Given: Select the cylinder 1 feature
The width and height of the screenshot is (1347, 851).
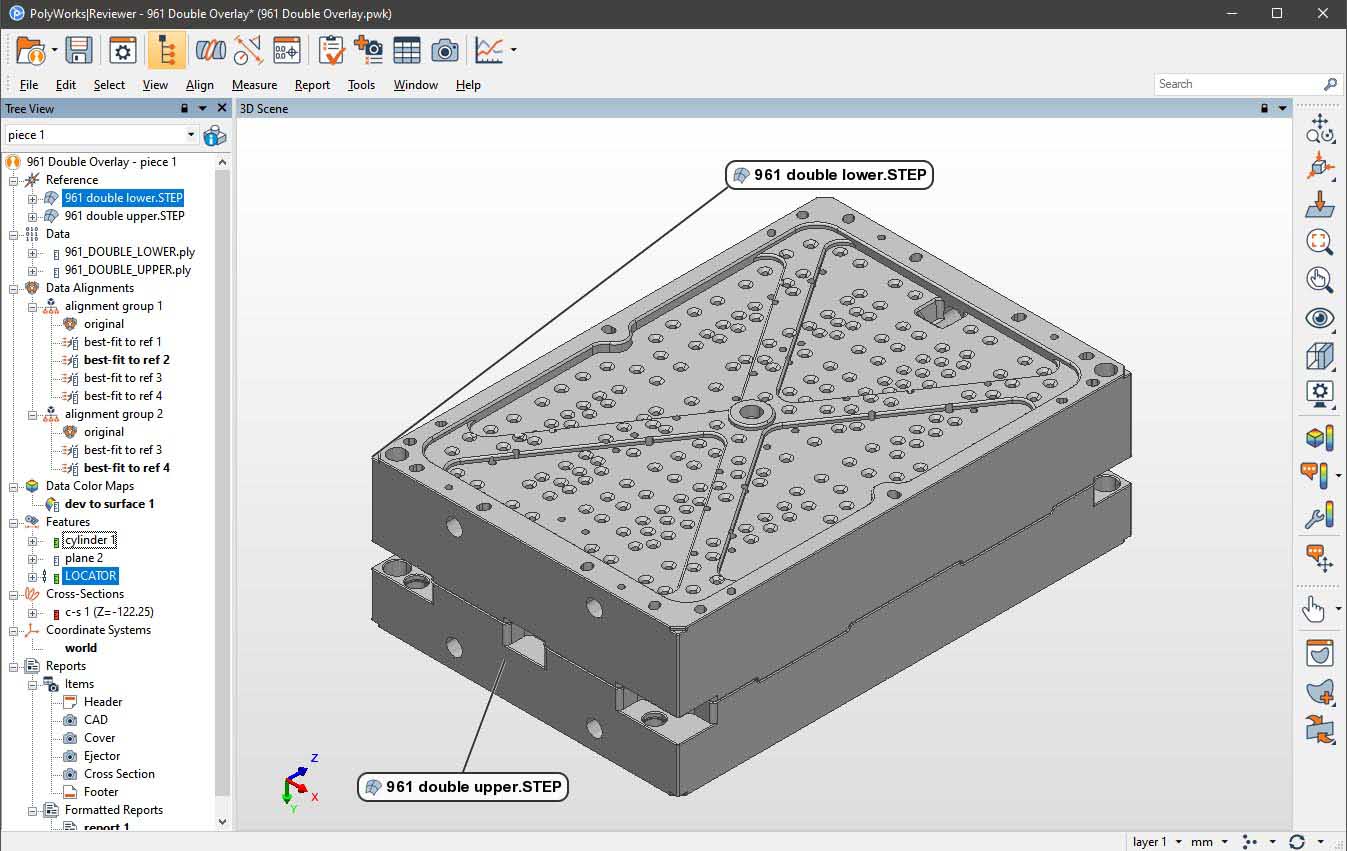Looking at the screenshot, I should click(90, 540).
